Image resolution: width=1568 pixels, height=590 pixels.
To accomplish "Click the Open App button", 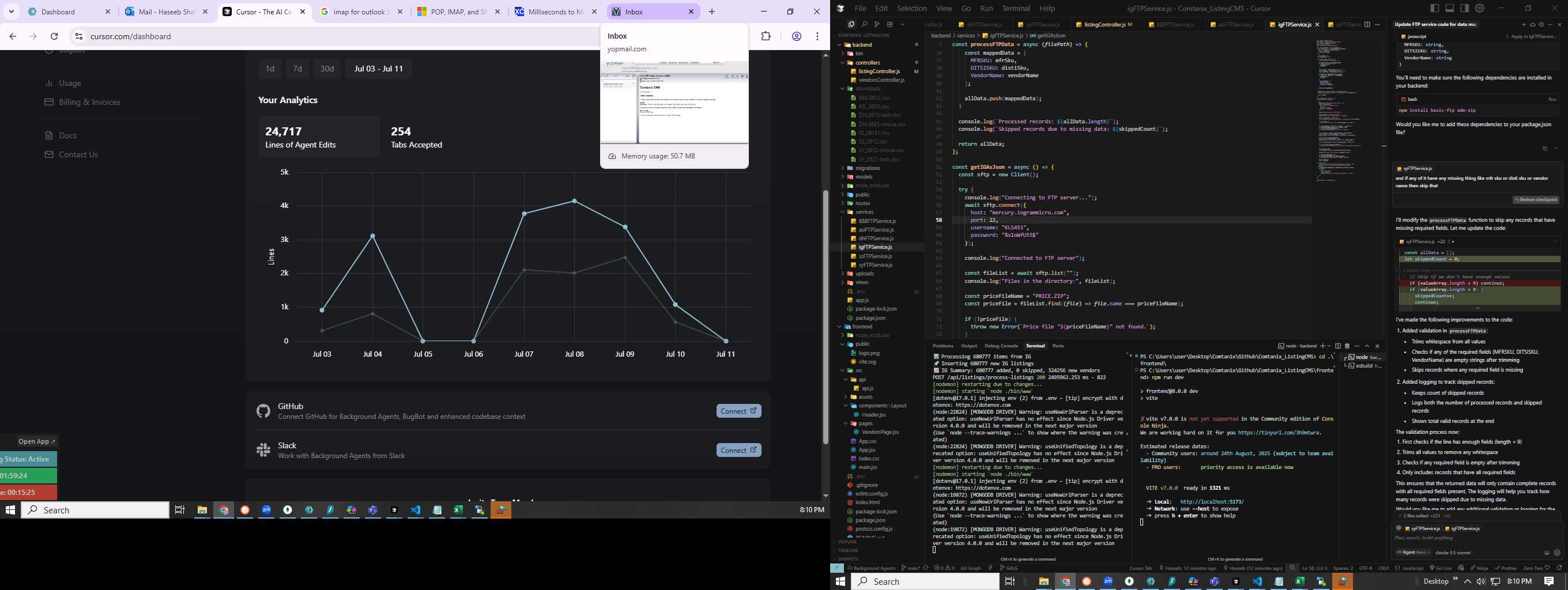I will (x=36, y=441).
